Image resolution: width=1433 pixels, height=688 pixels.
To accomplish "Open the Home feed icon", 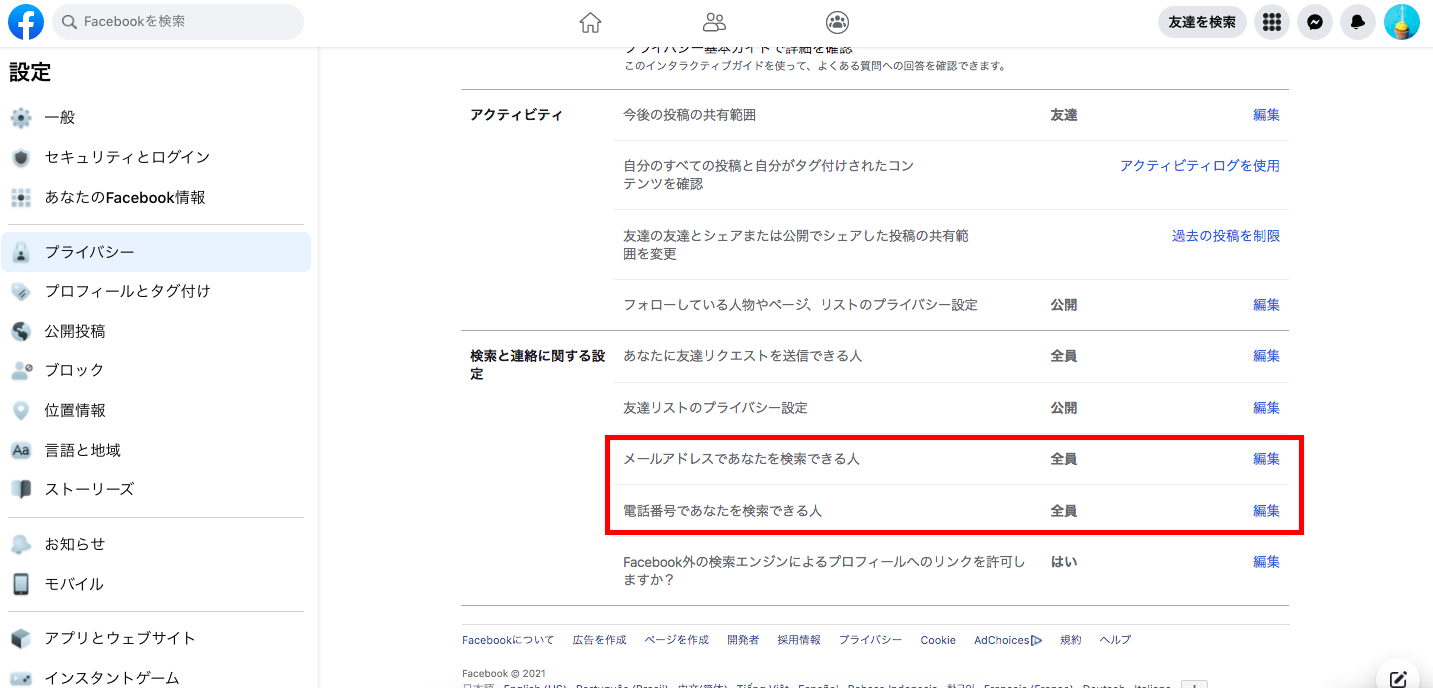I will 591,22.
